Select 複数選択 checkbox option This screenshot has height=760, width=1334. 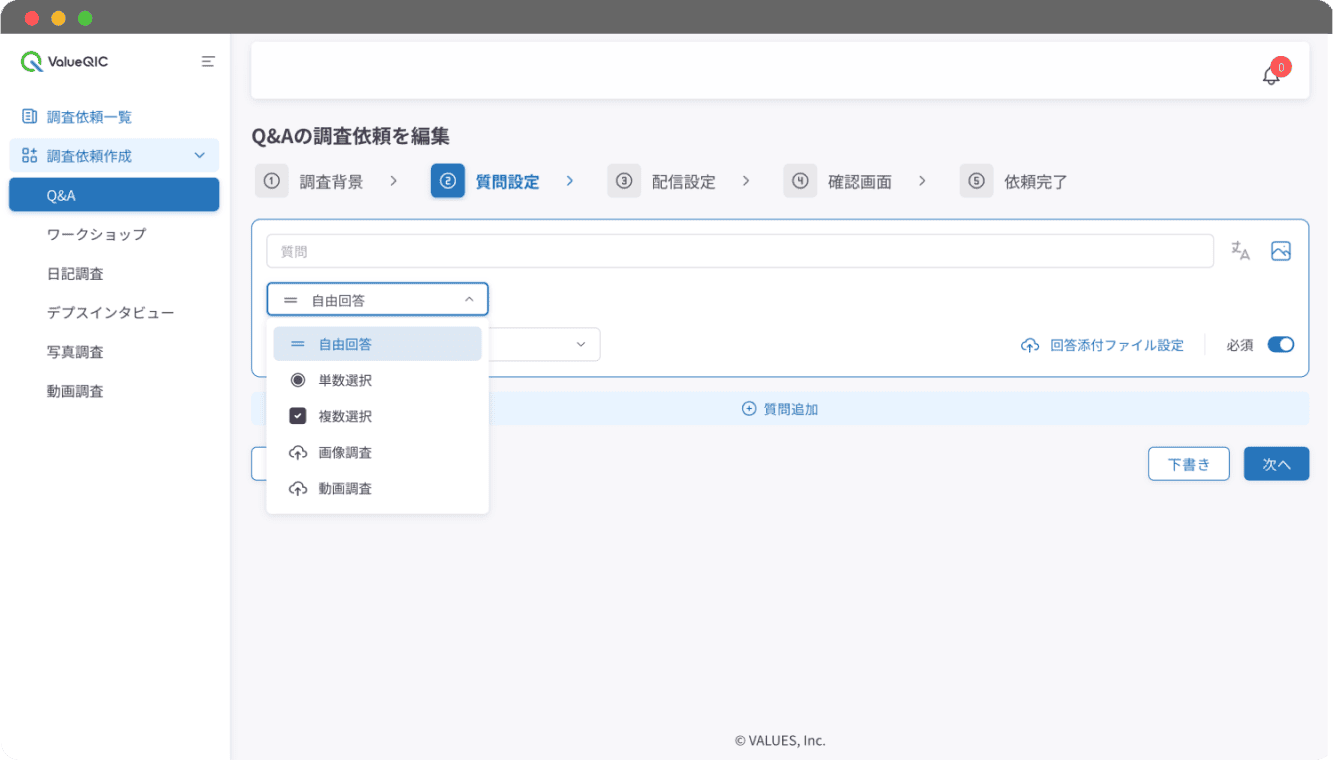(345, 416)
